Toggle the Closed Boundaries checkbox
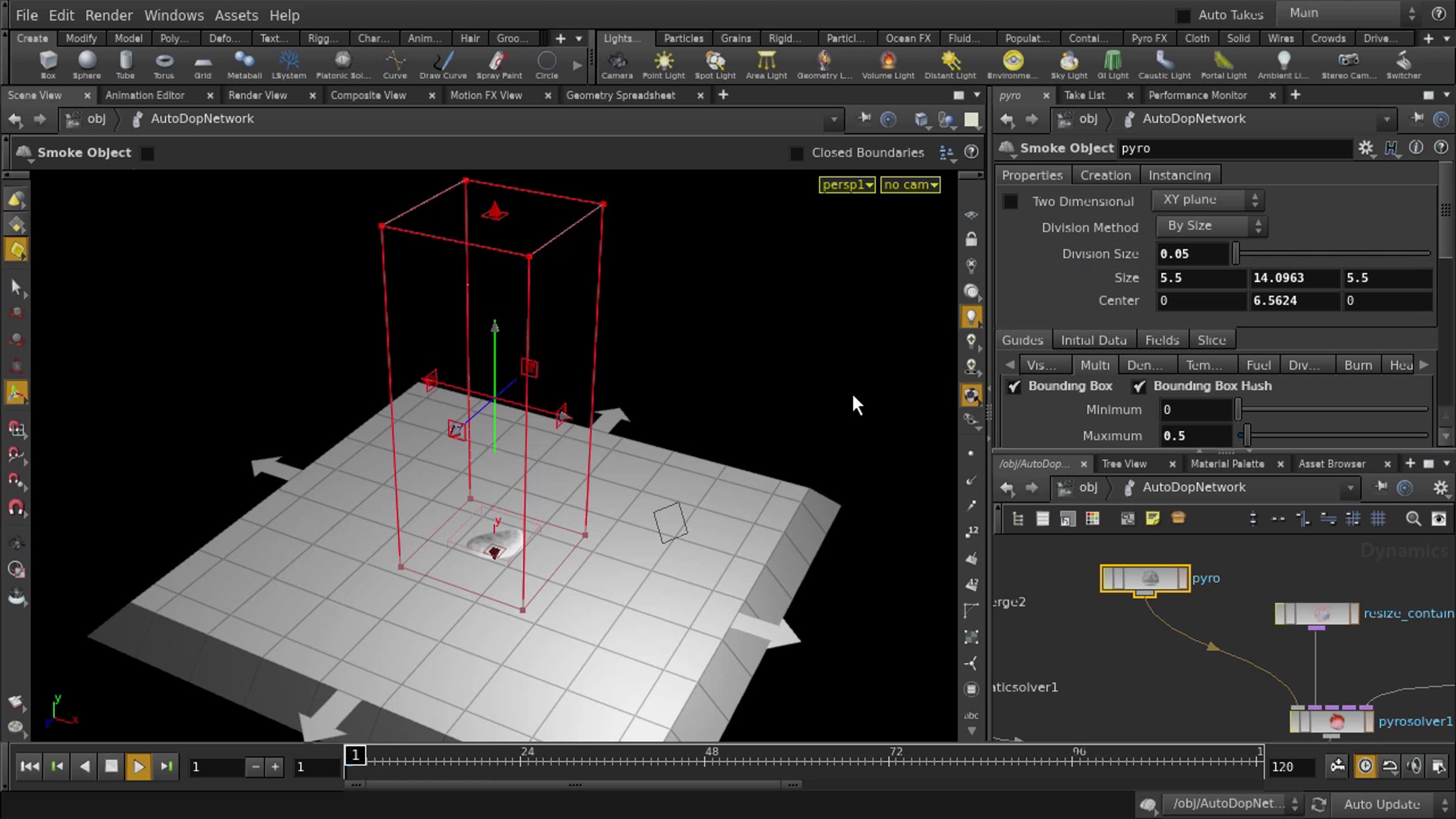The image size is (1456, 819). (797, 153)
